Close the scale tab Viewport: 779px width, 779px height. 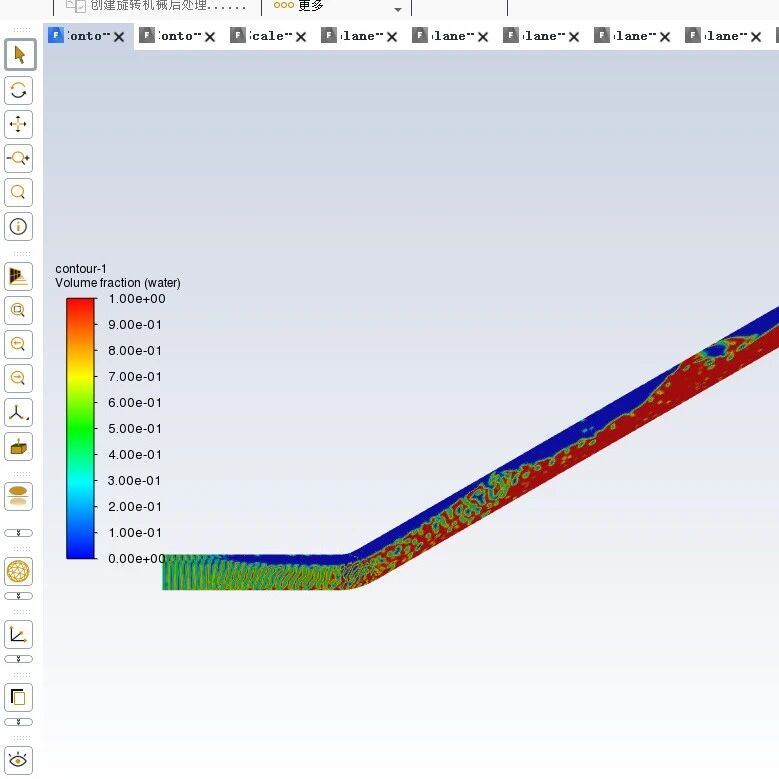tap(301, 37)
